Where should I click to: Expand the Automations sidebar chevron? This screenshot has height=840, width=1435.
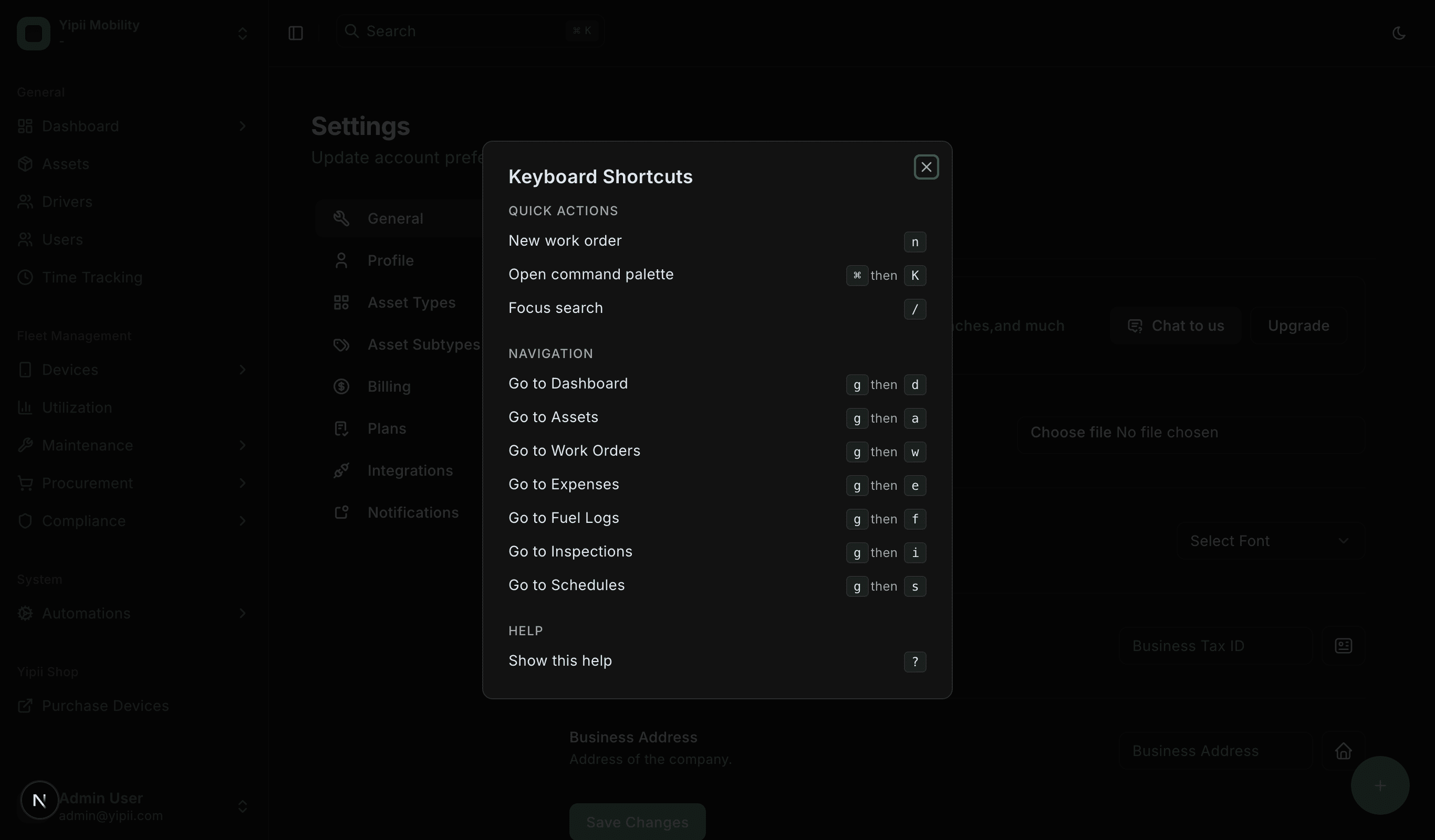pos(243,614)
